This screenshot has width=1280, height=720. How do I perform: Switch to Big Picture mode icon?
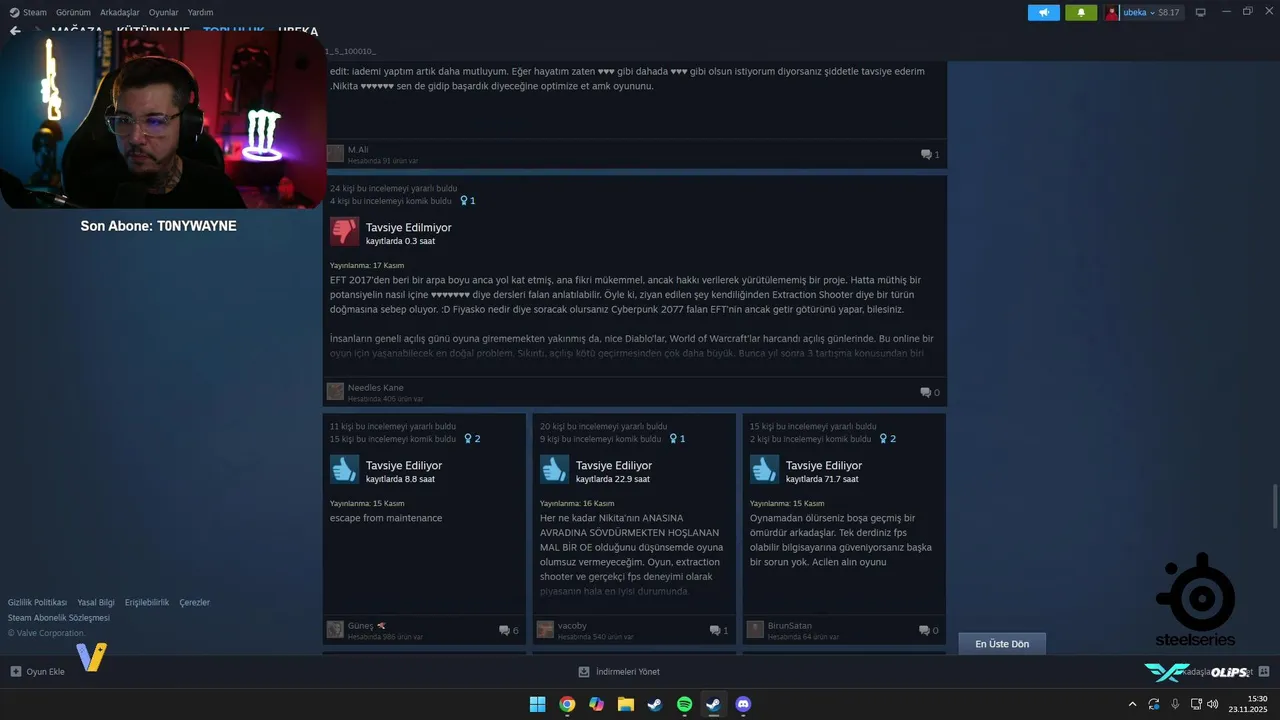point(1201,12)
